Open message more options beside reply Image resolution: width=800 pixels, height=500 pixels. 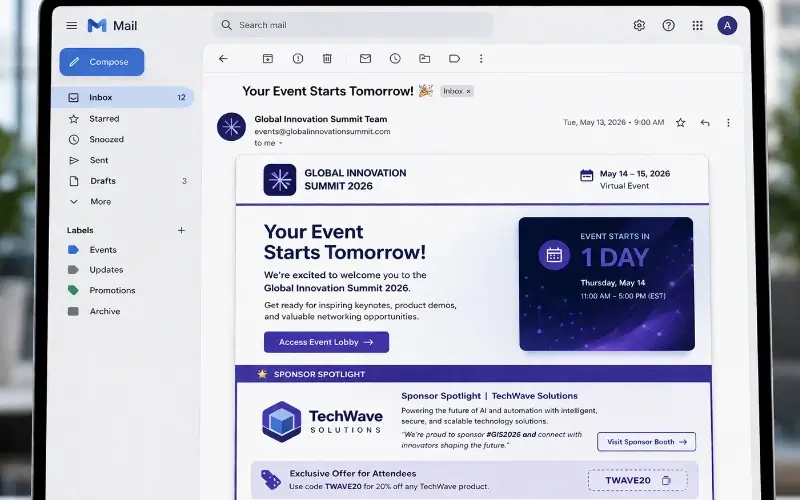[x=728, y=122]
